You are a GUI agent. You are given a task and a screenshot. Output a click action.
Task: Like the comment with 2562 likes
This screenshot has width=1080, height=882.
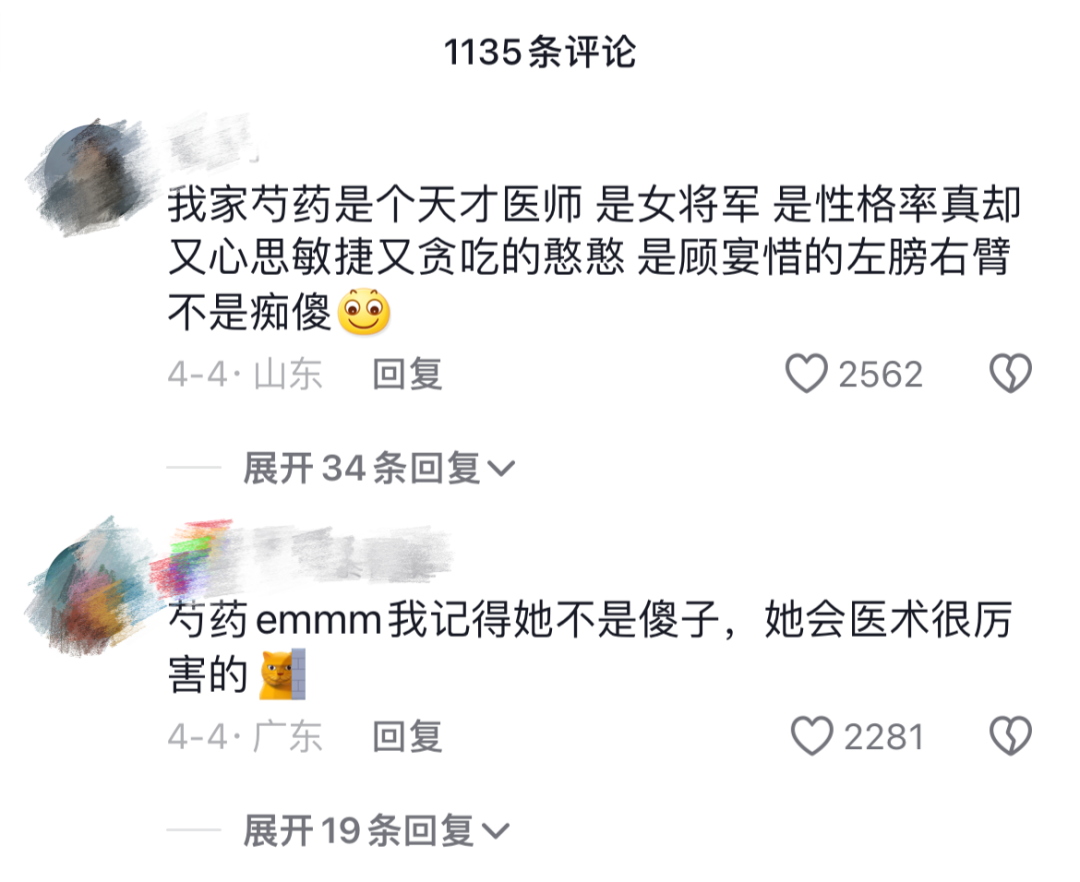(806, 374)
